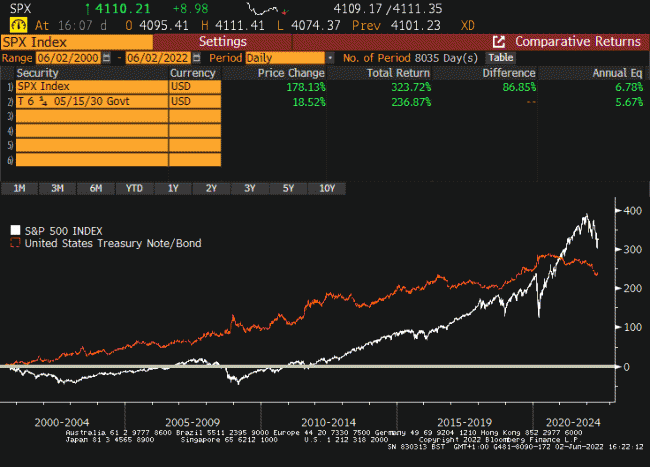Viewport: 650px width, 467px height.
Task: Click the Table button
Action: tap(501, 58)
